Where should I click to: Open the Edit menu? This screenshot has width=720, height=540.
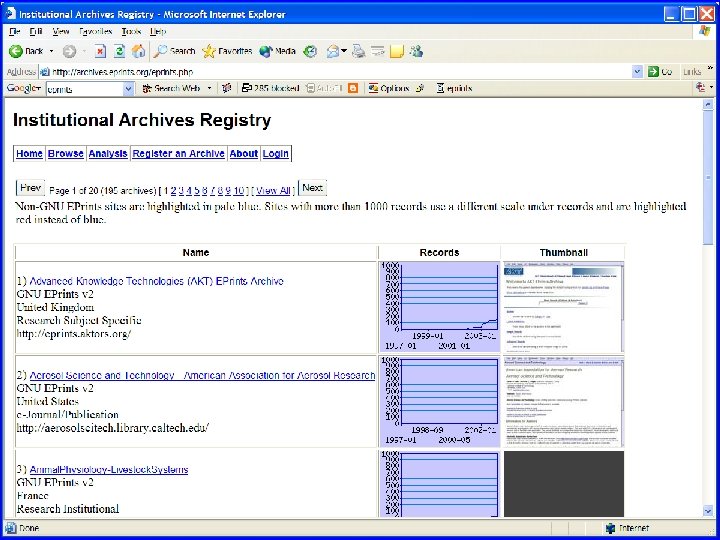(x=35, y=31)
